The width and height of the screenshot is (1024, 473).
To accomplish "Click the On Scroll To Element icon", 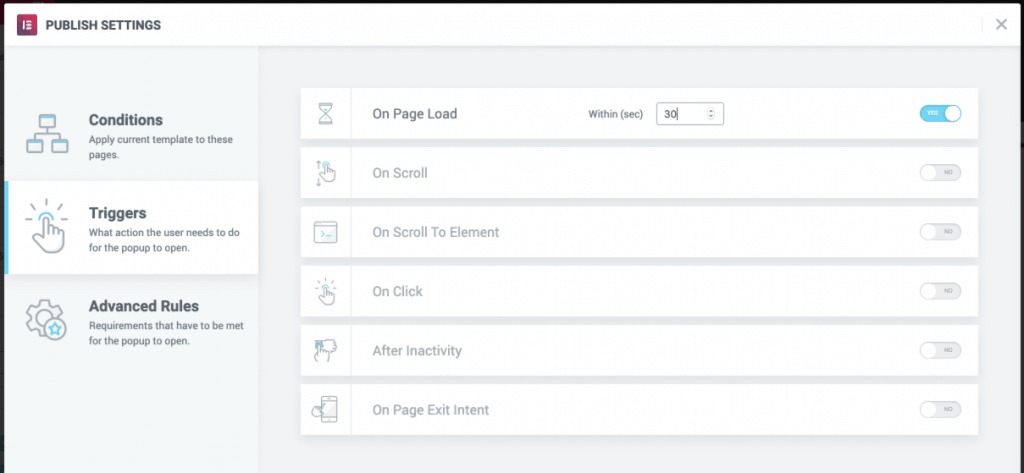I will (325, 232).
